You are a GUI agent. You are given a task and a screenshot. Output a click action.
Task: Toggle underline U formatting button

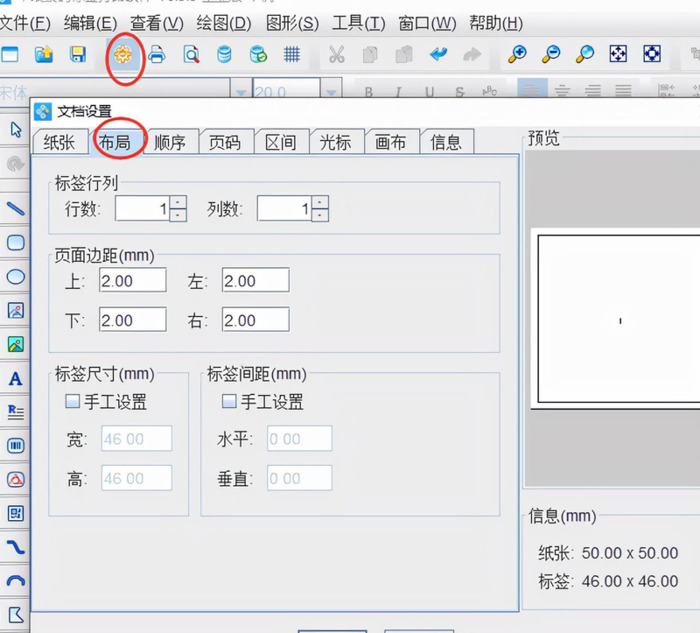coord(429,92)
